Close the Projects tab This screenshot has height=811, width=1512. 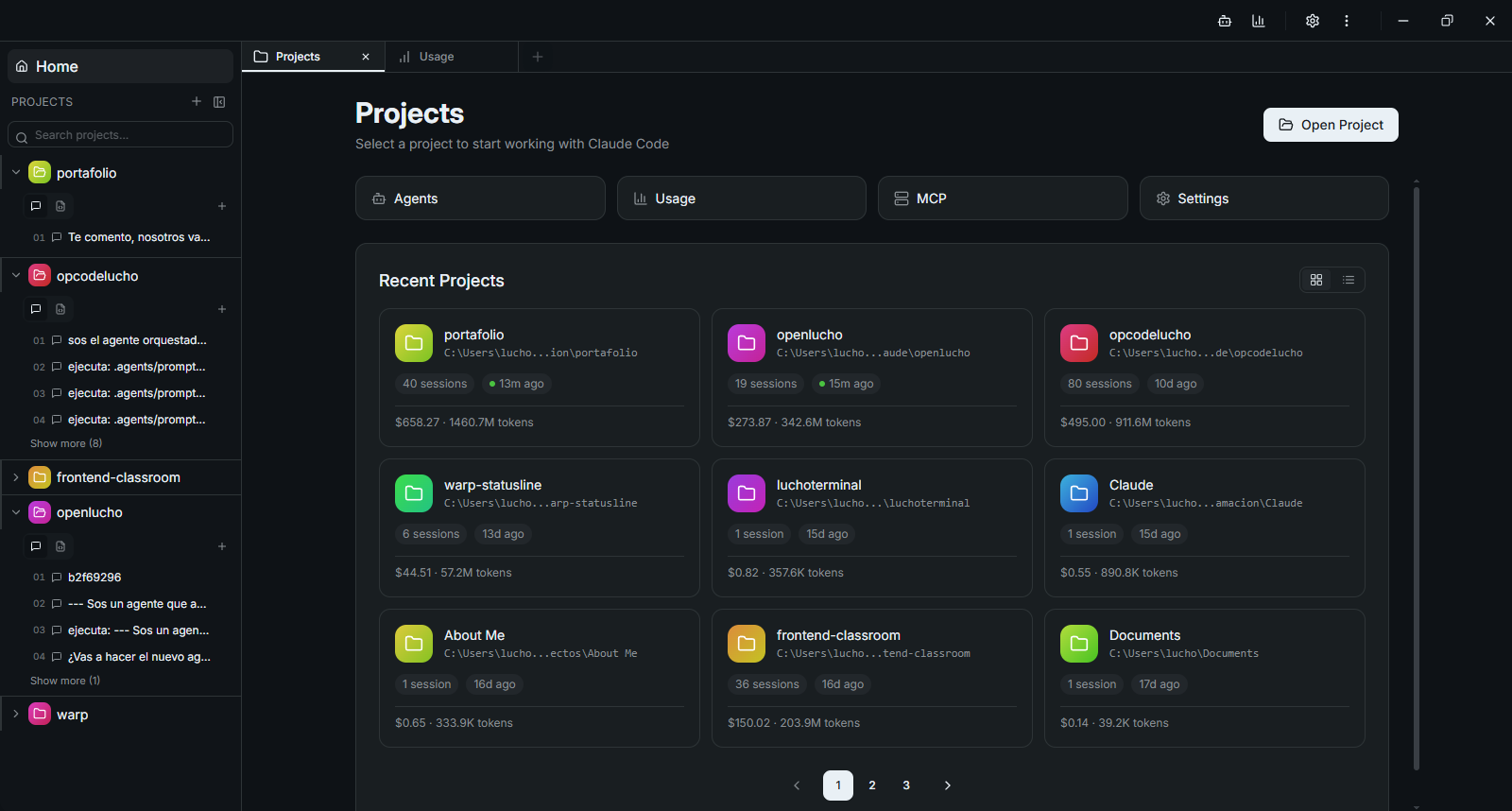[366, 57]
